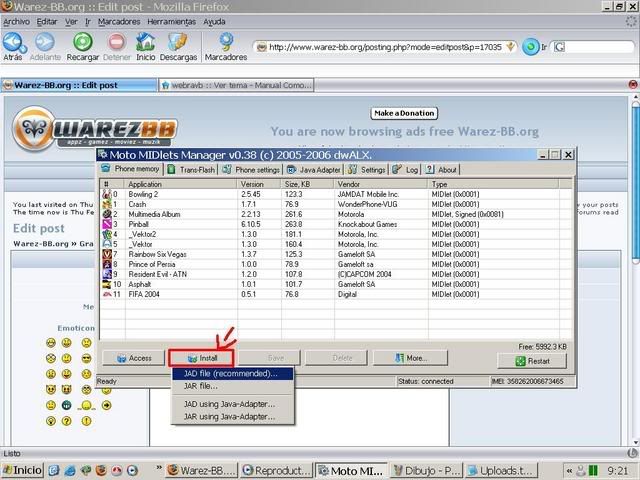Click the Pinball application icon

tap(107, 224)
